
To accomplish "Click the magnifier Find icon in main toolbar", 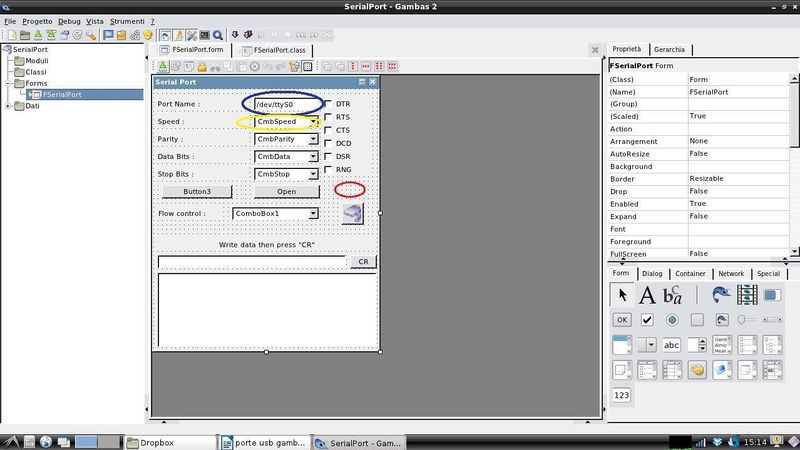I will (218, 35).
